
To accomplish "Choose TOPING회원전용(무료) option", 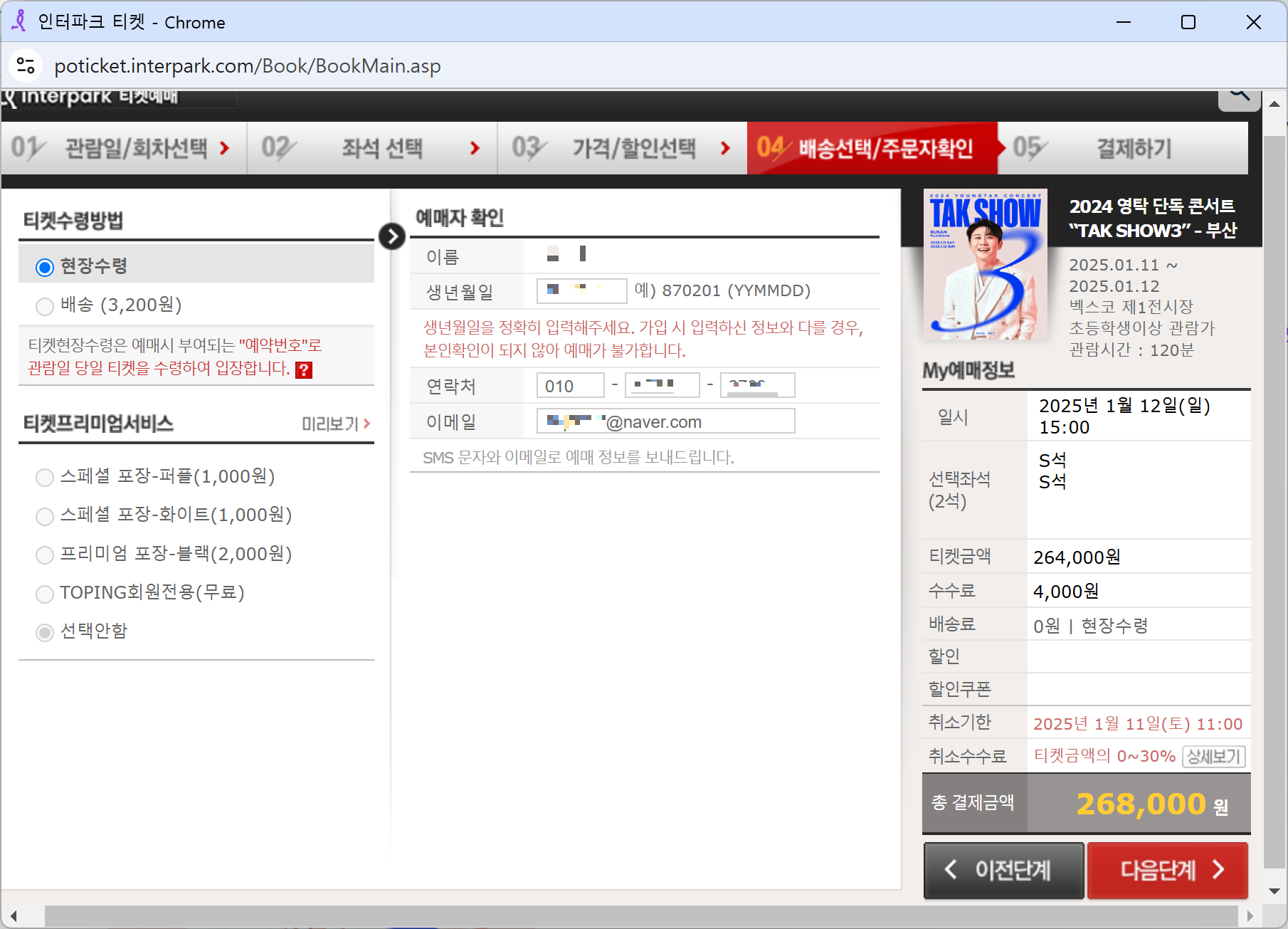I will pos(45,594).
